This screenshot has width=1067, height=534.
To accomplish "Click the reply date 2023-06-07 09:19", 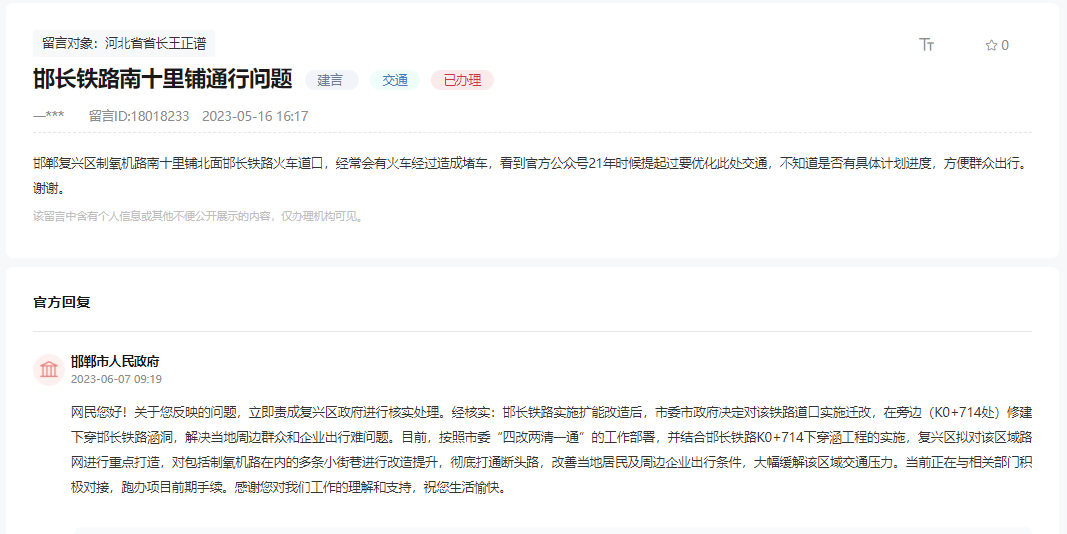I will tap(116, 379).
